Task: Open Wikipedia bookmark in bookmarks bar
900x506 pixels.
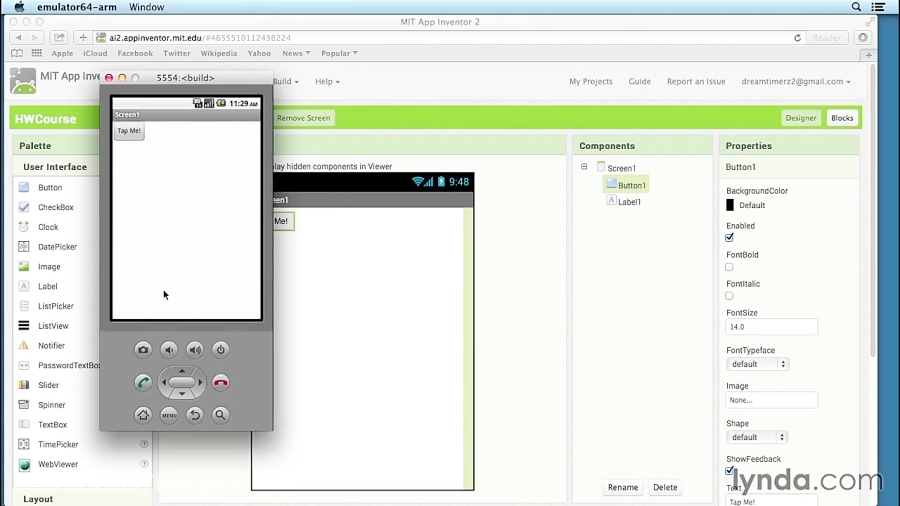Action: pos(218,53)
